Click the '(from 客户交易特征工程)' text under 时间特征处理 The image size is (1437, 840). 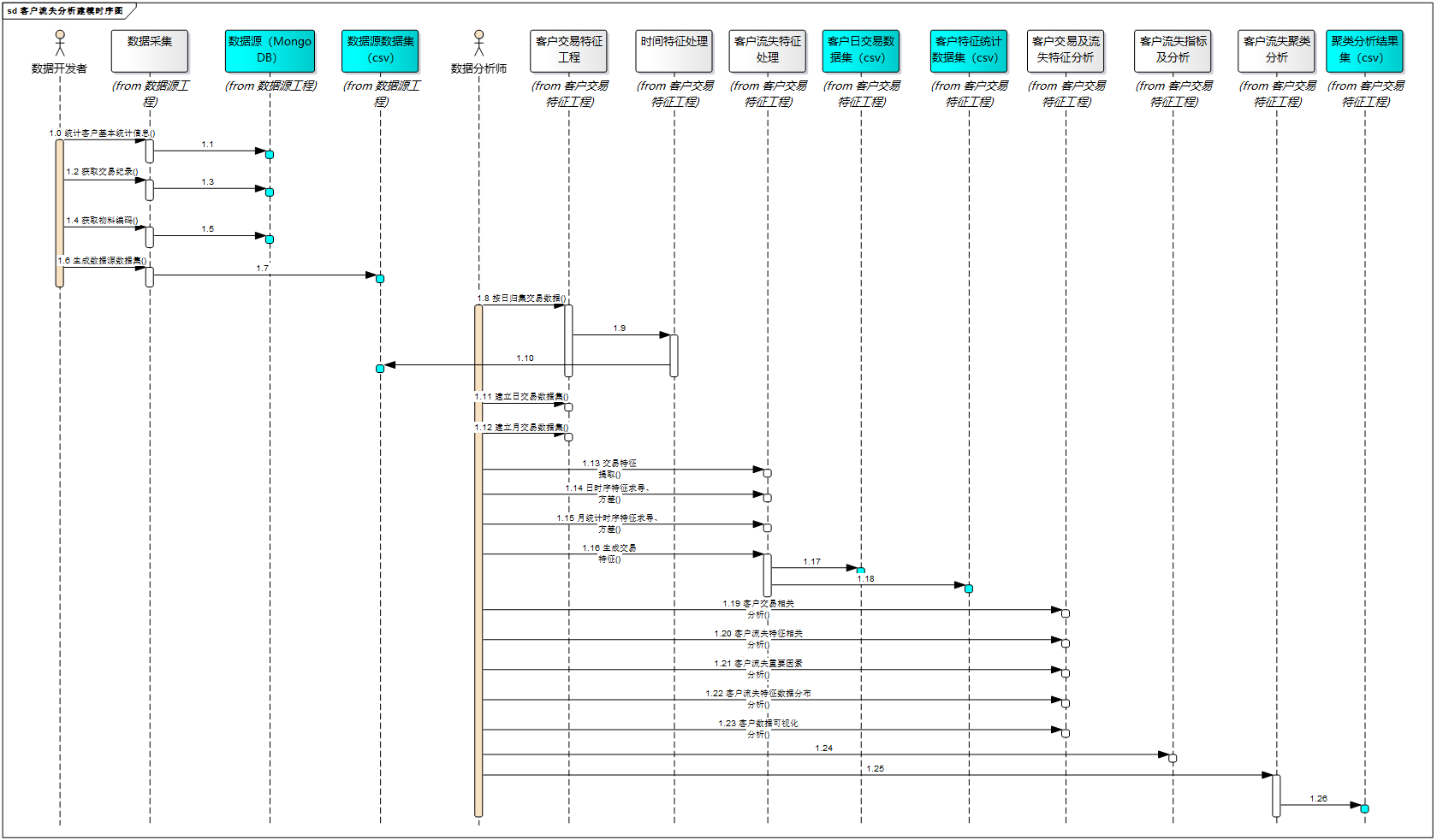(674, 93)
